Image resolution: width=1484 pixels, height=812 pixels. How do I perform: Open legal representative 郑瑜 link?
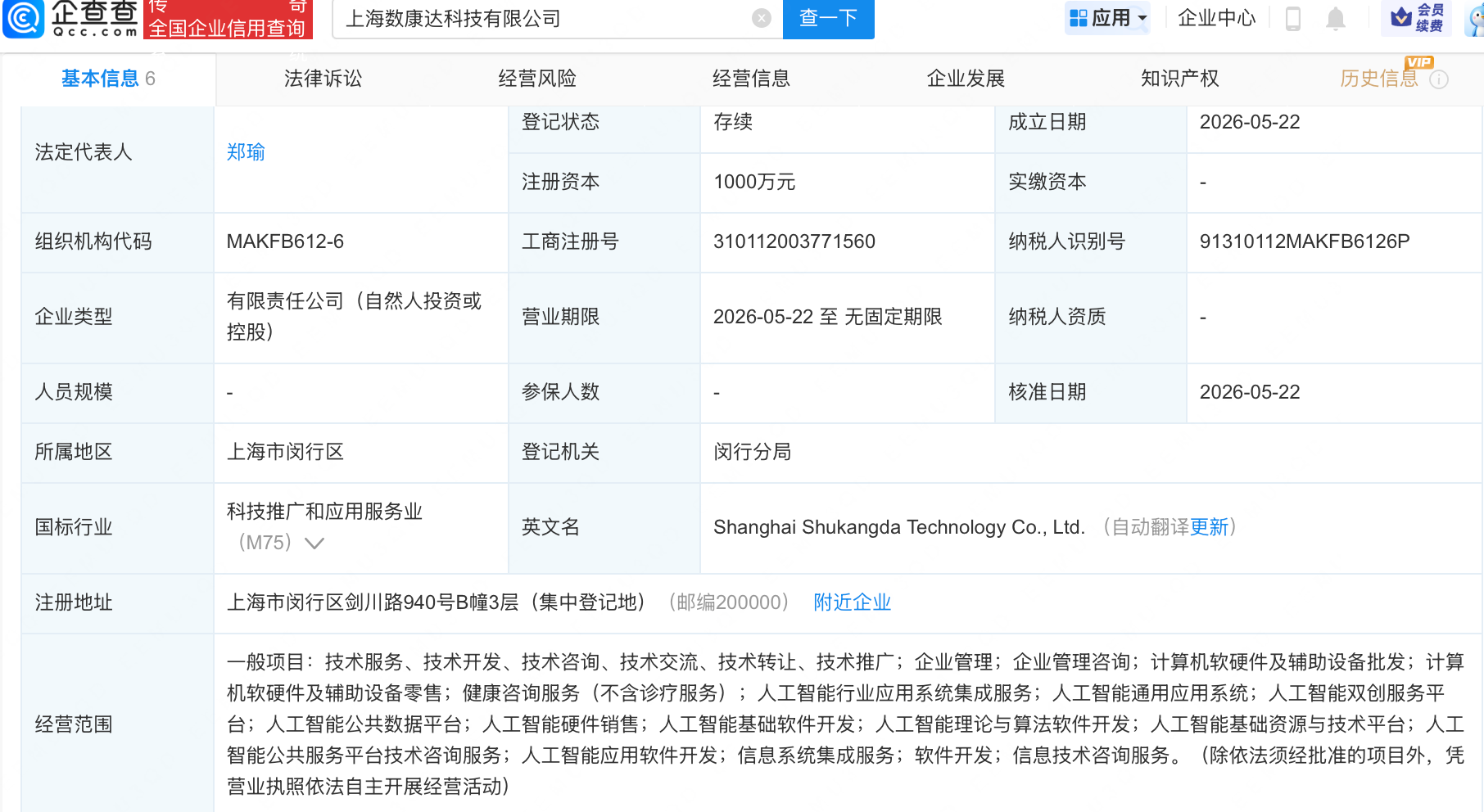[x=246, y=152]
